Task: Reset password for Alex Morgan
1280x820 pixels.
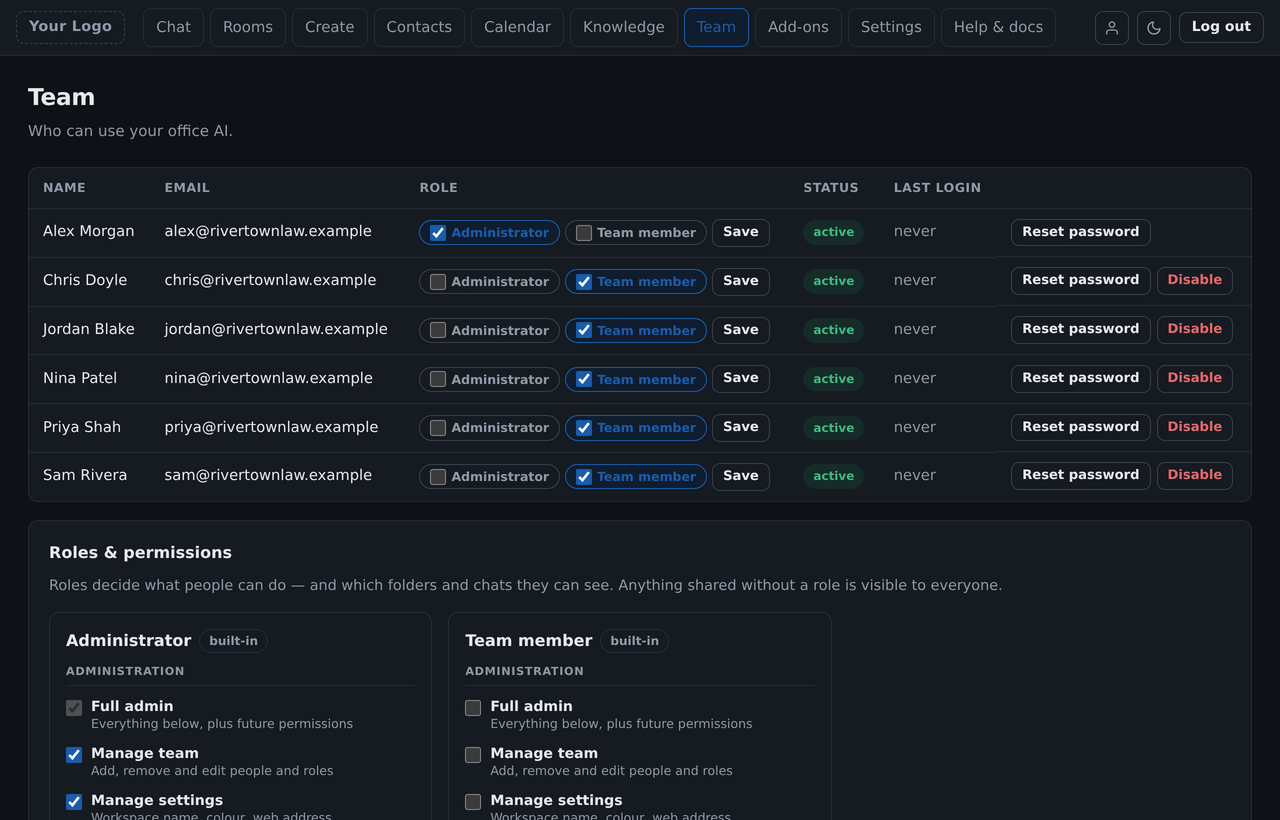Action: pos(1081,232)
